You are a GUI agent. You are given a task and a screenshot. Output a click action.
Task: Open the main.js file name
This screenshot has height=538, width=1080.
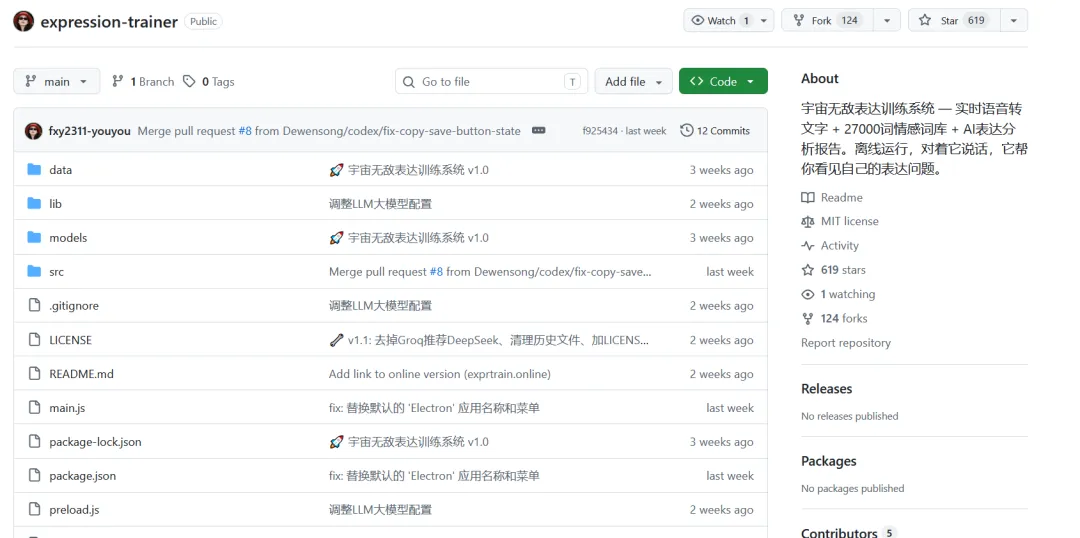coord(67,408)
